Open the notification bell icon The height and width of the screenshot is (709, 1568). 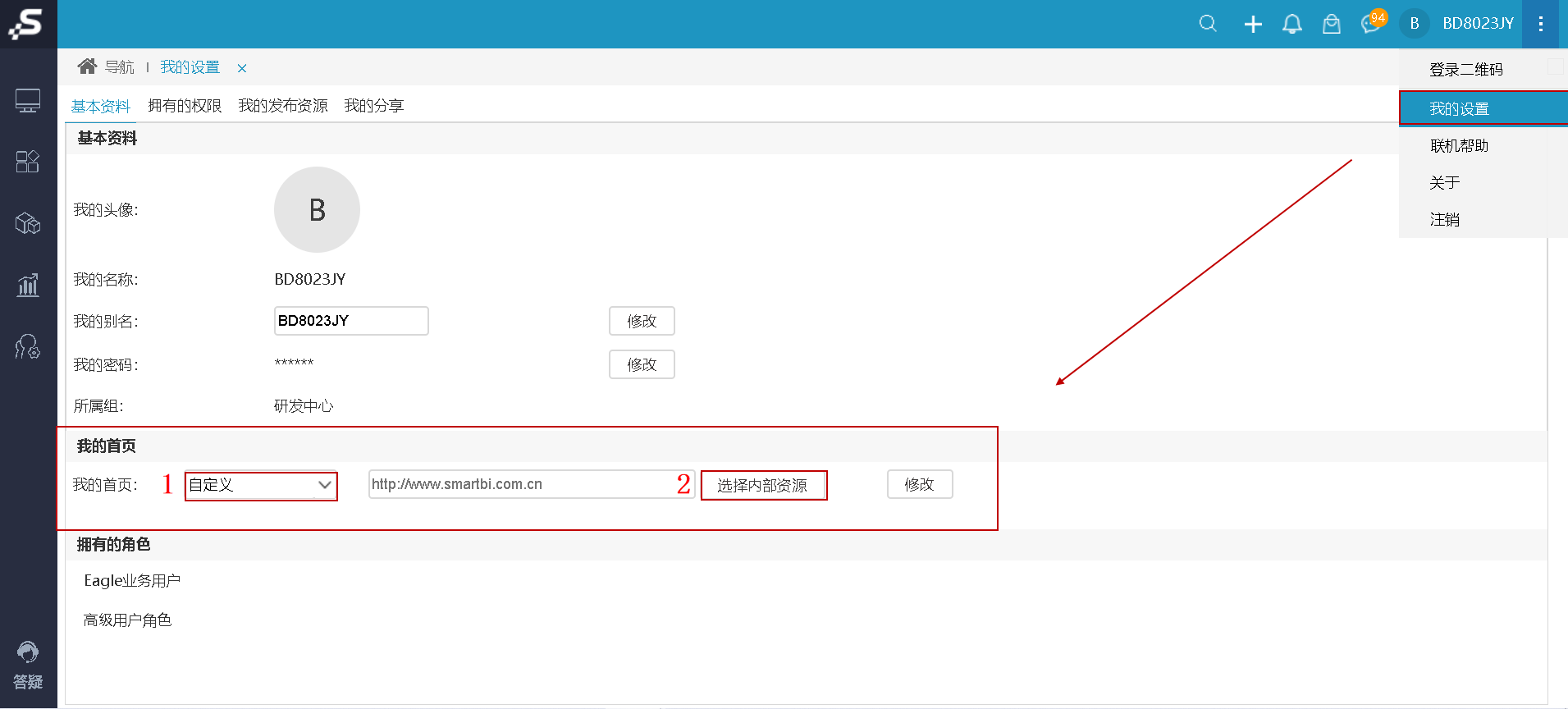(1292, 24)
